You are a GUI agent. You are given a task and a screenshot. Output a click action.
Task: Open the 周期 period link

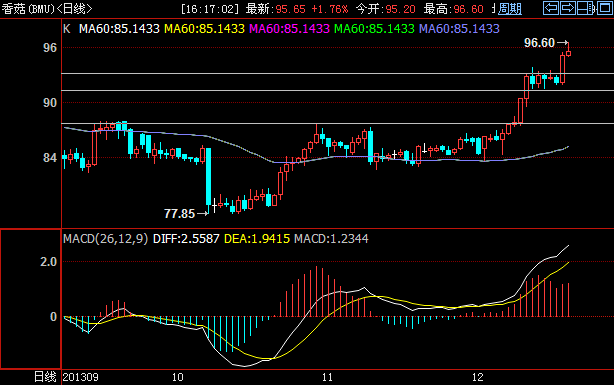click(x=510, y=9)
